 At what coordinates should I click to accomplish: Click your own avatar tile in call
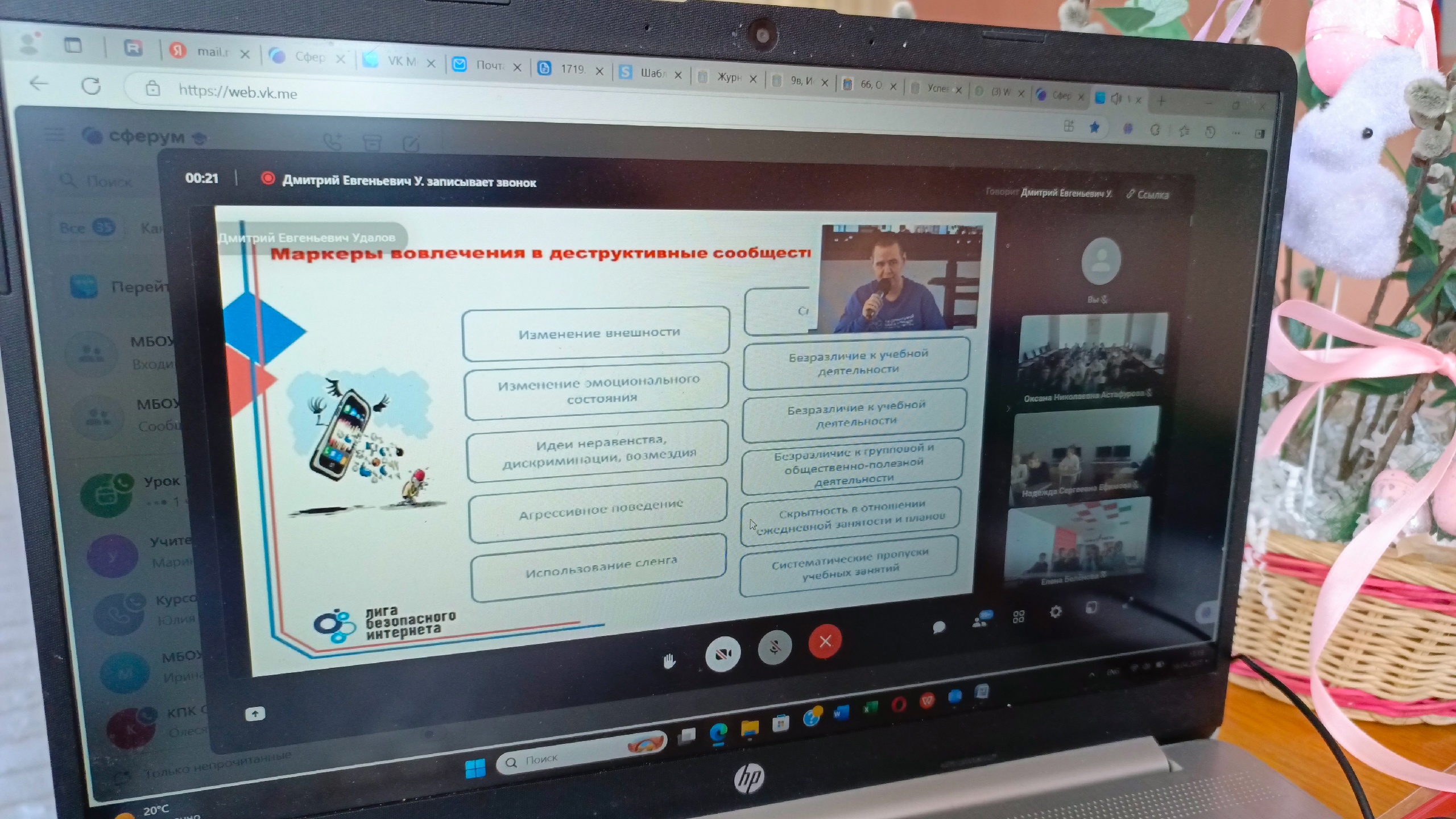(x=1101, y=262)
